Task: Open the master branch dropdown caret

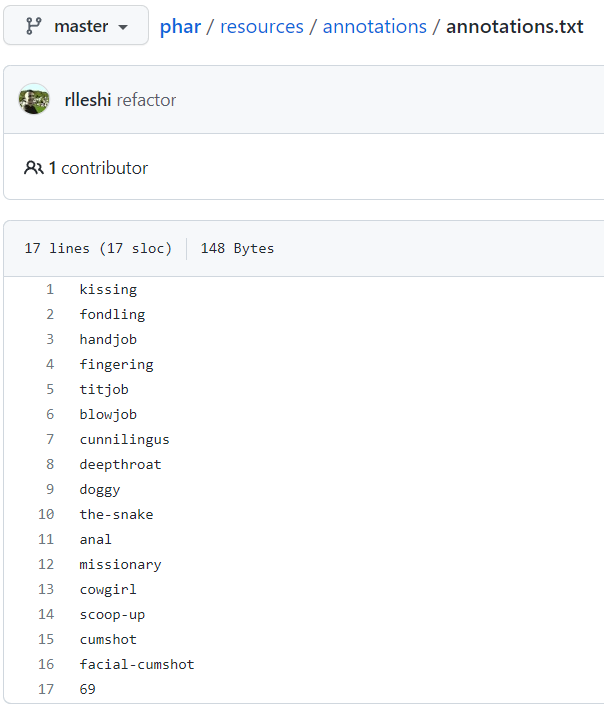Action: click(123, 27)
